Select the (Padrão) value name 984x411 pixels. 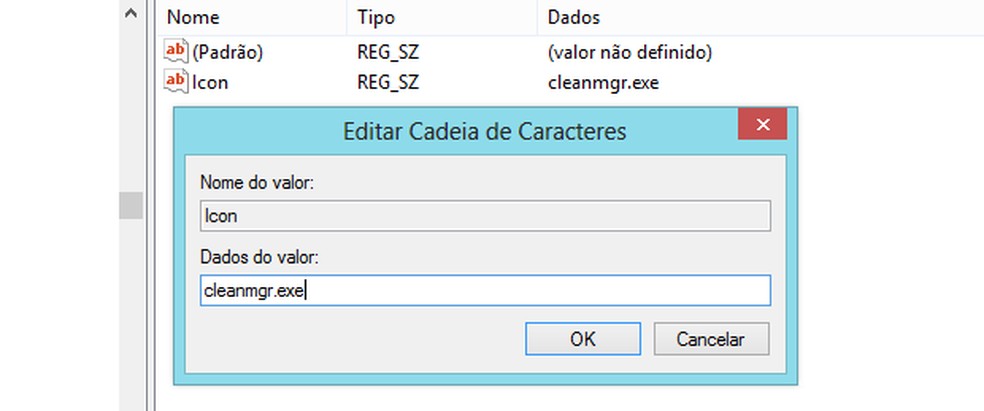(x=227, y=51)
